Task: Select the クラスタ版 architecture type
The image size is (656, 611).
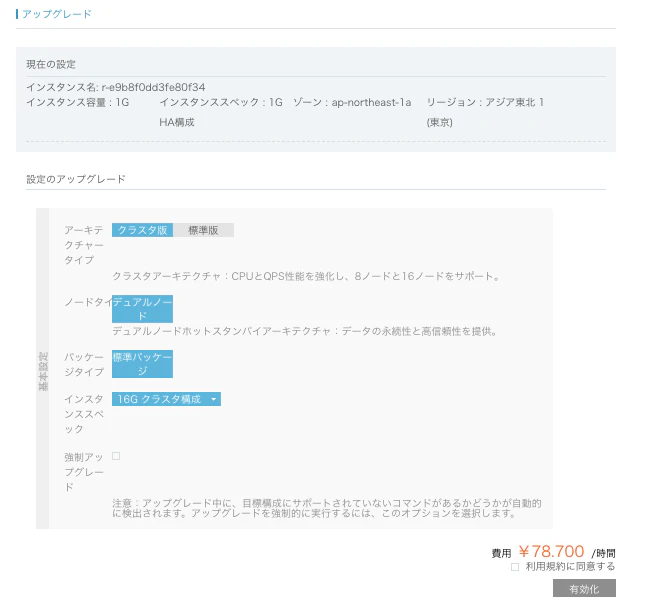Action: coord(142,230)
